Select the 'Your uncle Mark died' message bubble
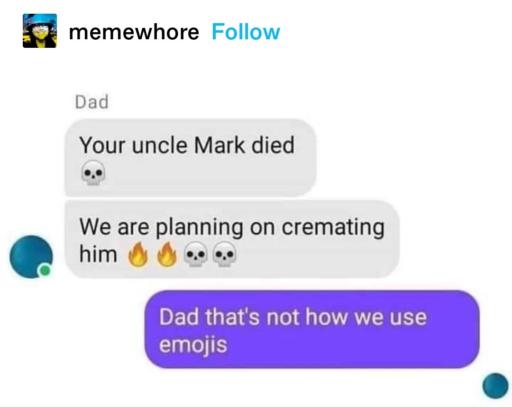 click(190, 157)
